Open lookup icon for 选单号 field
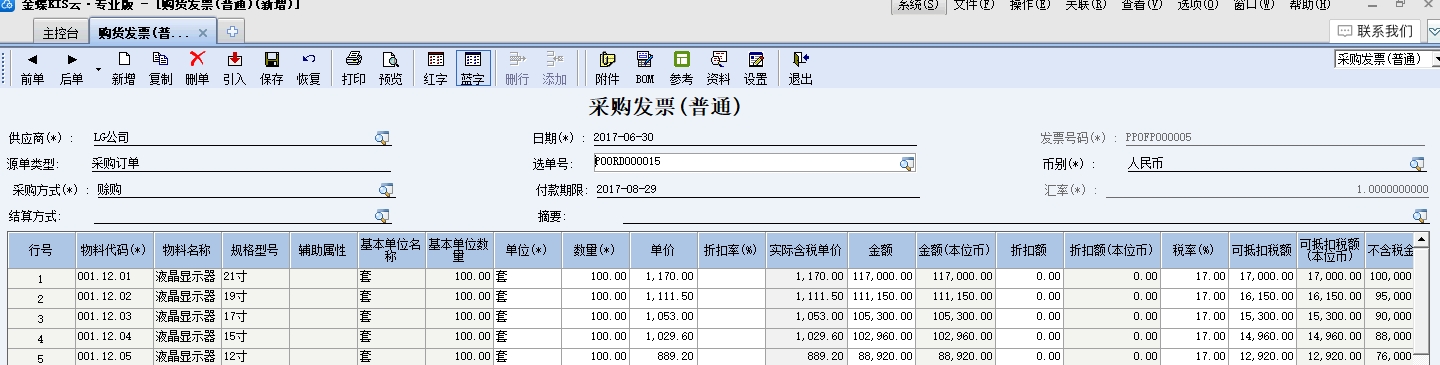The image size is (1440, 365). (x=907, y=163)
